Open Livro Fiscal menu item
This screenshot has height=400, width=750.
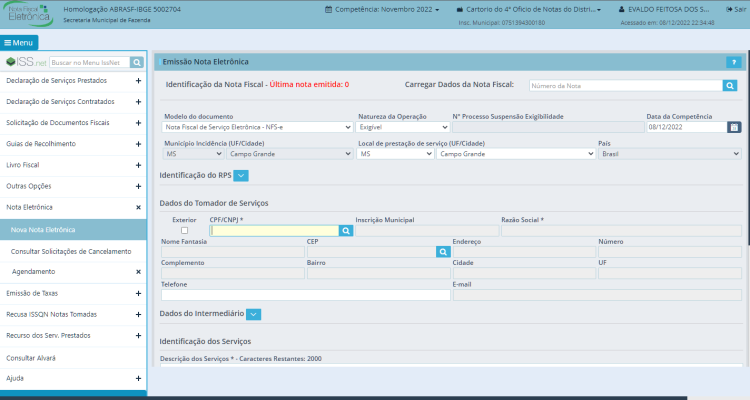click(22, 165)
